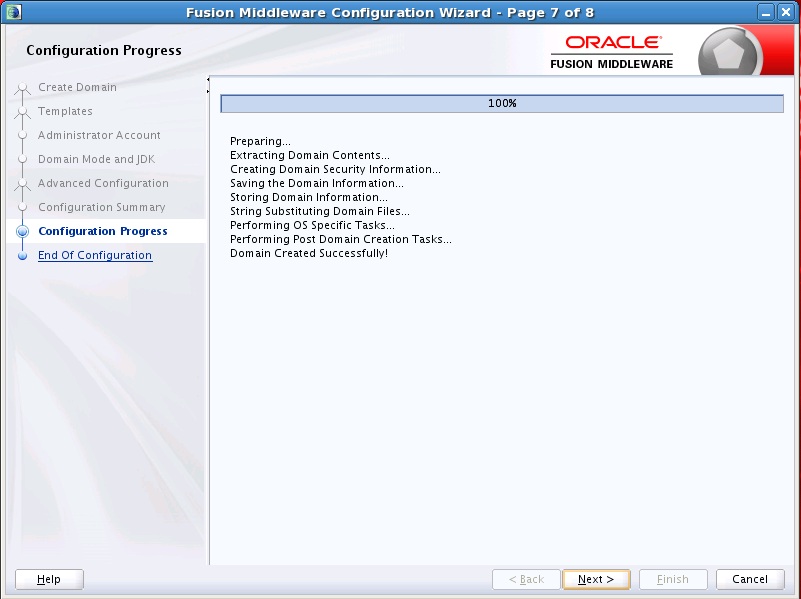Click the Next button
This screenshot has width=801, height=599.
tap(596, 579)
